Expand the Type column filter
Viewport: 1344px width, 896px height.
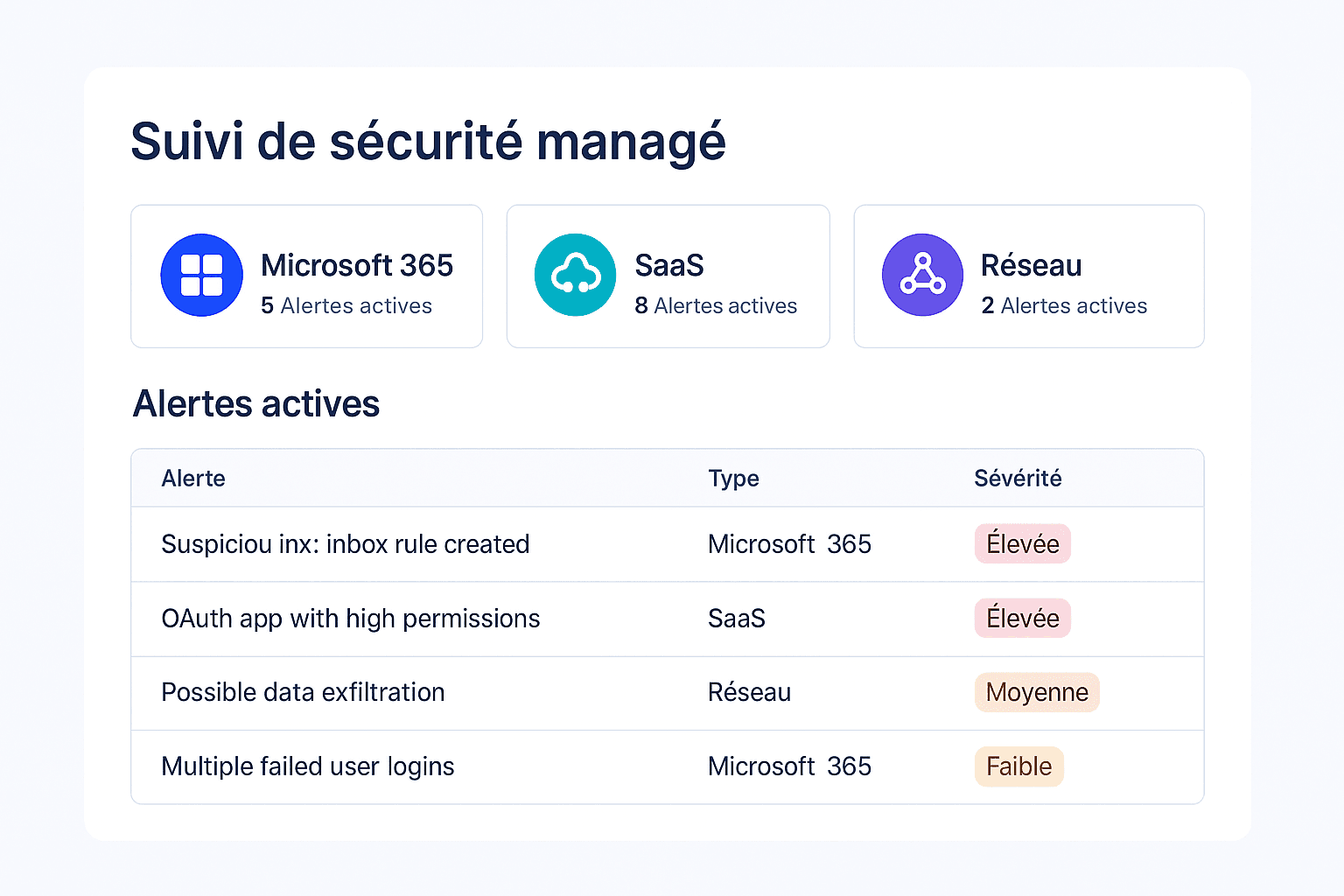(x=733, y=478)
